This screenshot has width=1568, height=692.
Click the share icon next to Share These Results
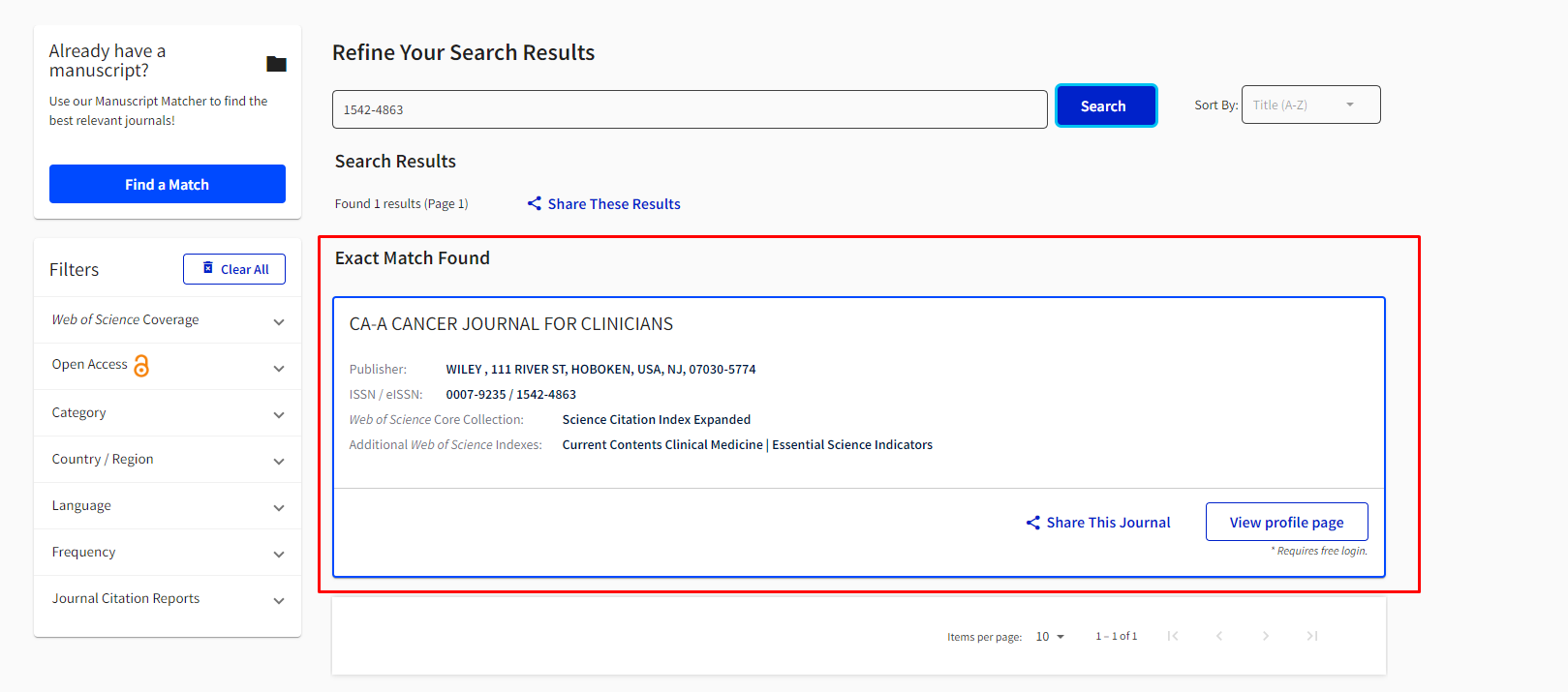[x=535, y=203]
